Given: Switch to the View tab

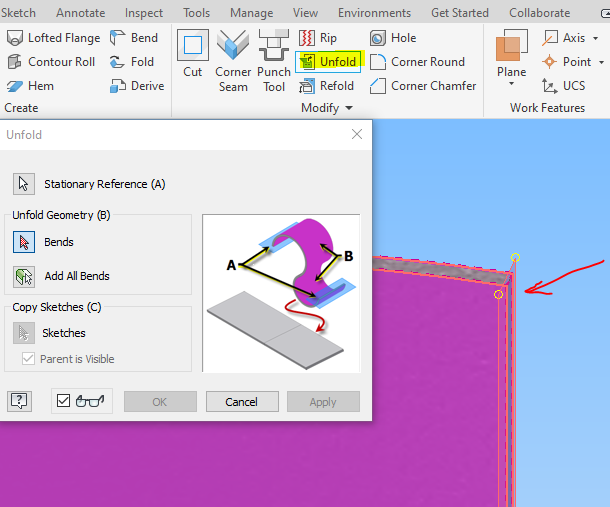Looking at the screenshot, I should tap(305, 13).
